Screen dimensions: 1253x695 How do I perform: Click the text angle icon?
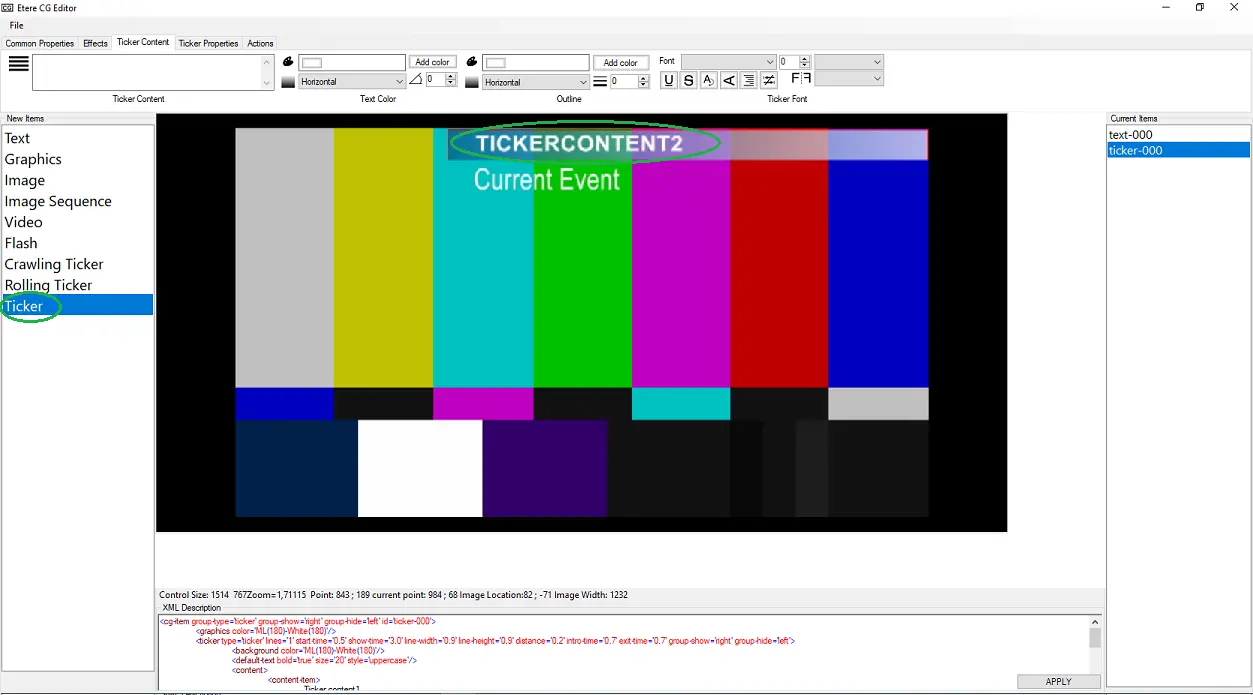tap(415, 81)
